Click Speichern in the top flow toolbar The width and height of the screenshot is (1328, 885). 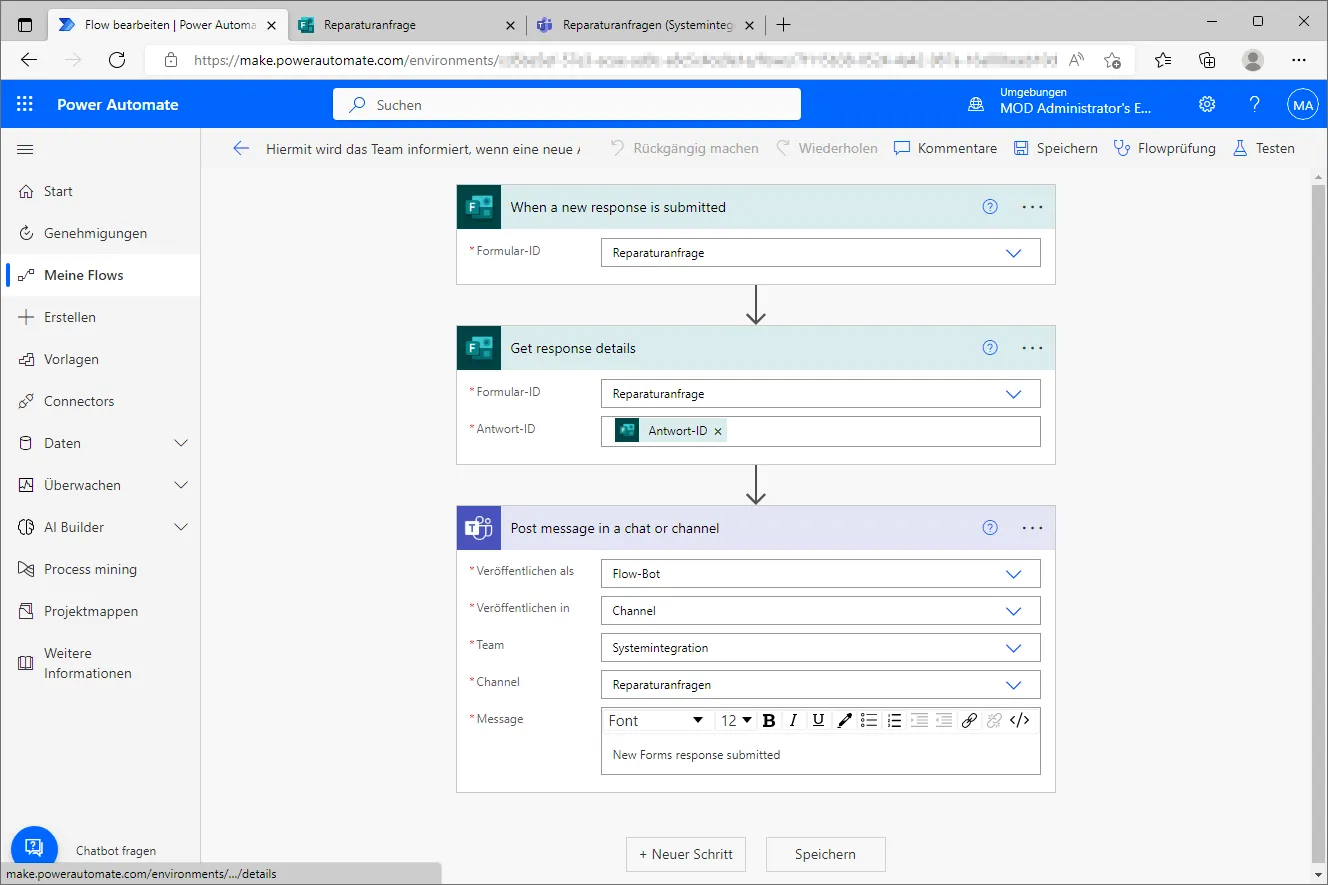1055,148
